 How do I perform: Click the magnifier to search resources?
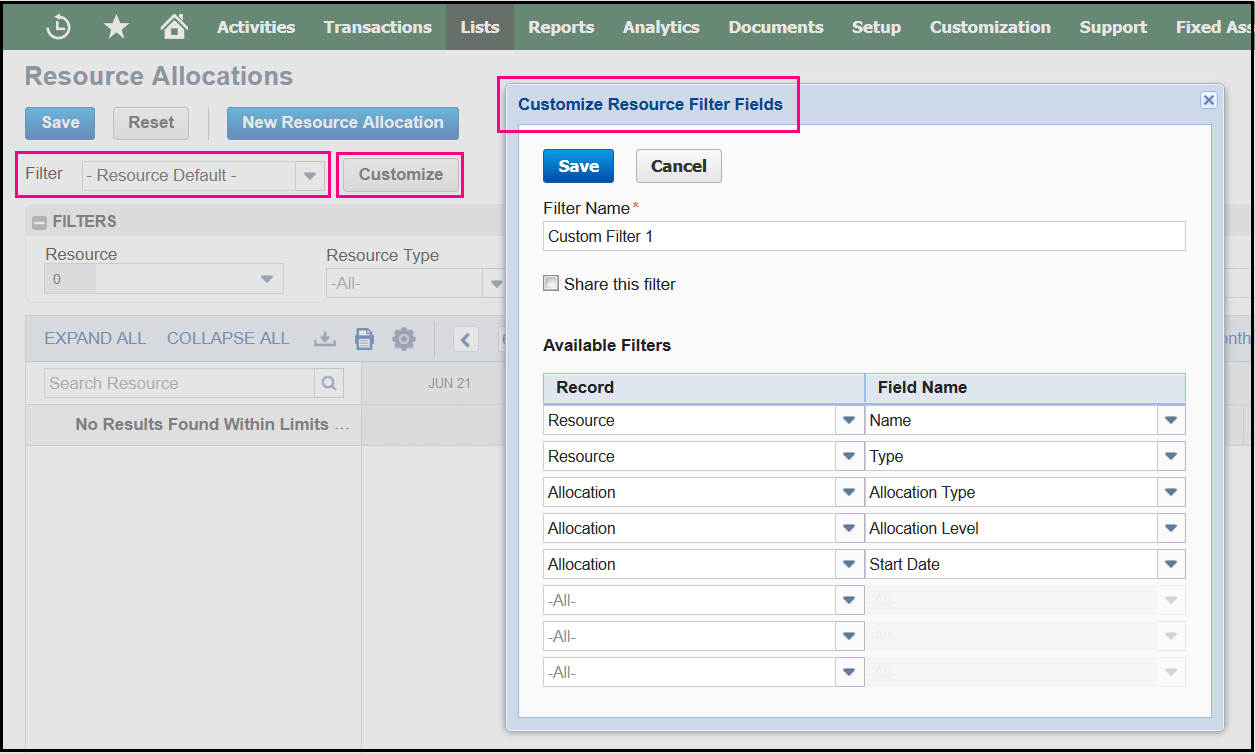331,382
